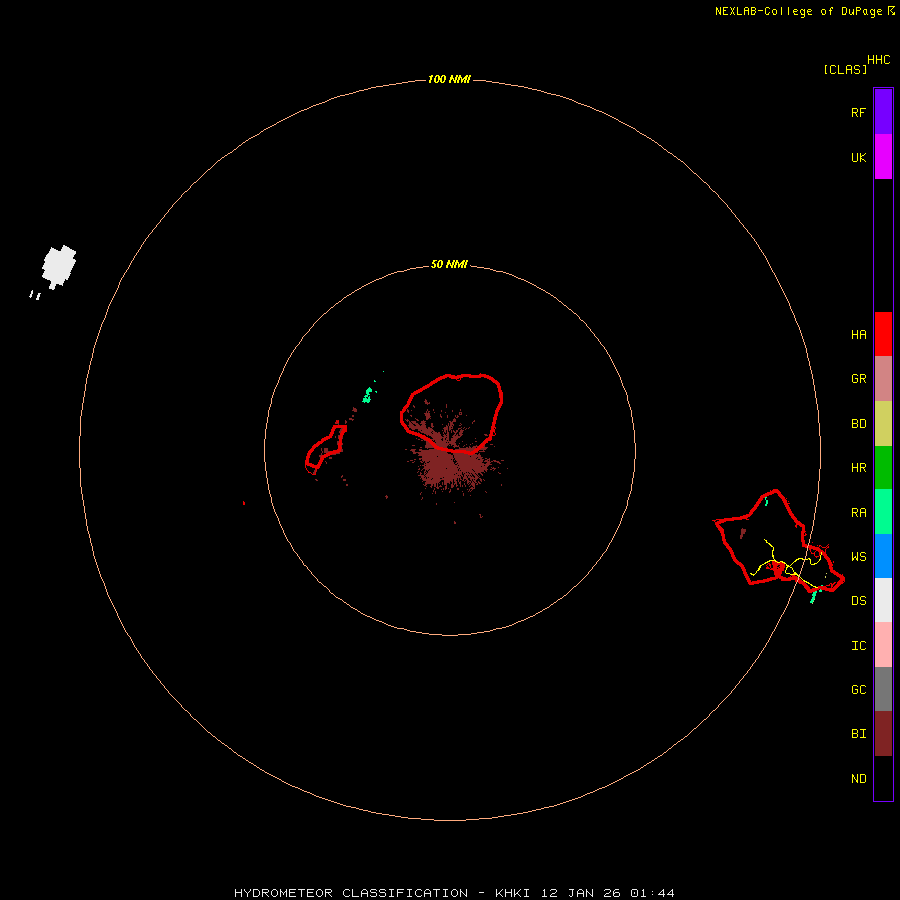Viewport: 900px width, 900px height.
Task: Click the GC legend label
Action: click(x=858, y=689)
